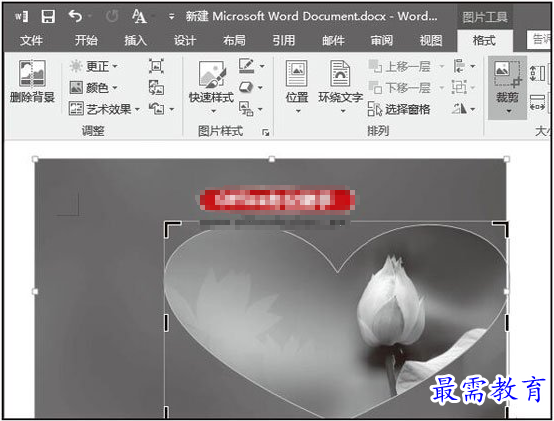Click the shape width icon

coord(537,102)
